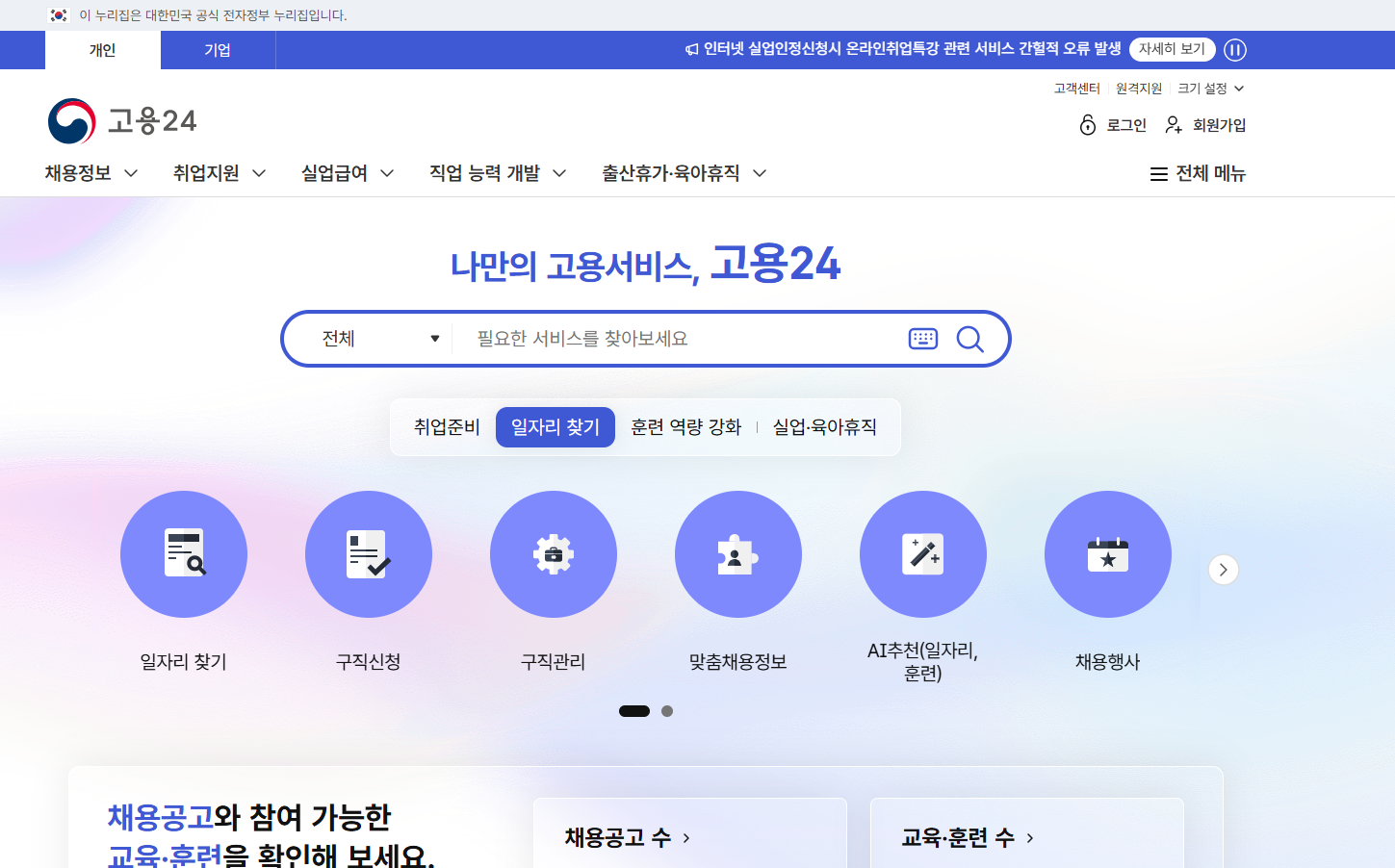Image resolution: width=1395 pixels, height=868 pixels.
Task: Open the 구직신청 circle icon
Action: point(369,554)
